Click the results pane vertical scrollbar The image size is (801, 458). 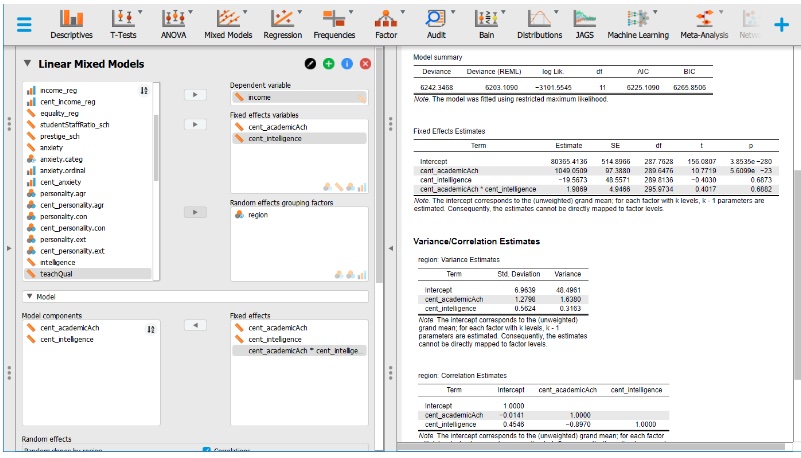(x=797, y=274)
